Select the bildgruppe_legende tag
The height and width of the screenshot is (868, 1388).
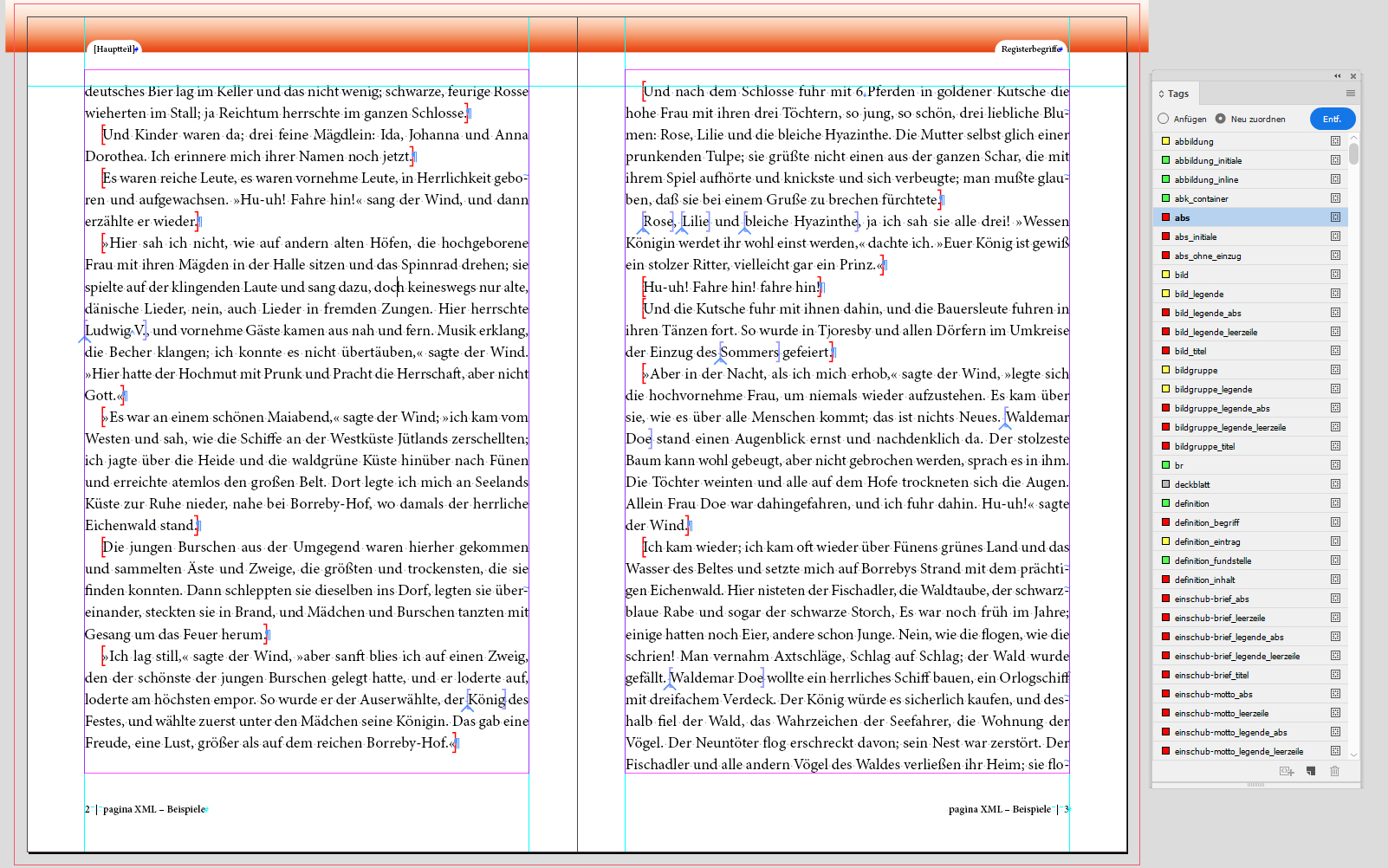[x=1250, y=389]
